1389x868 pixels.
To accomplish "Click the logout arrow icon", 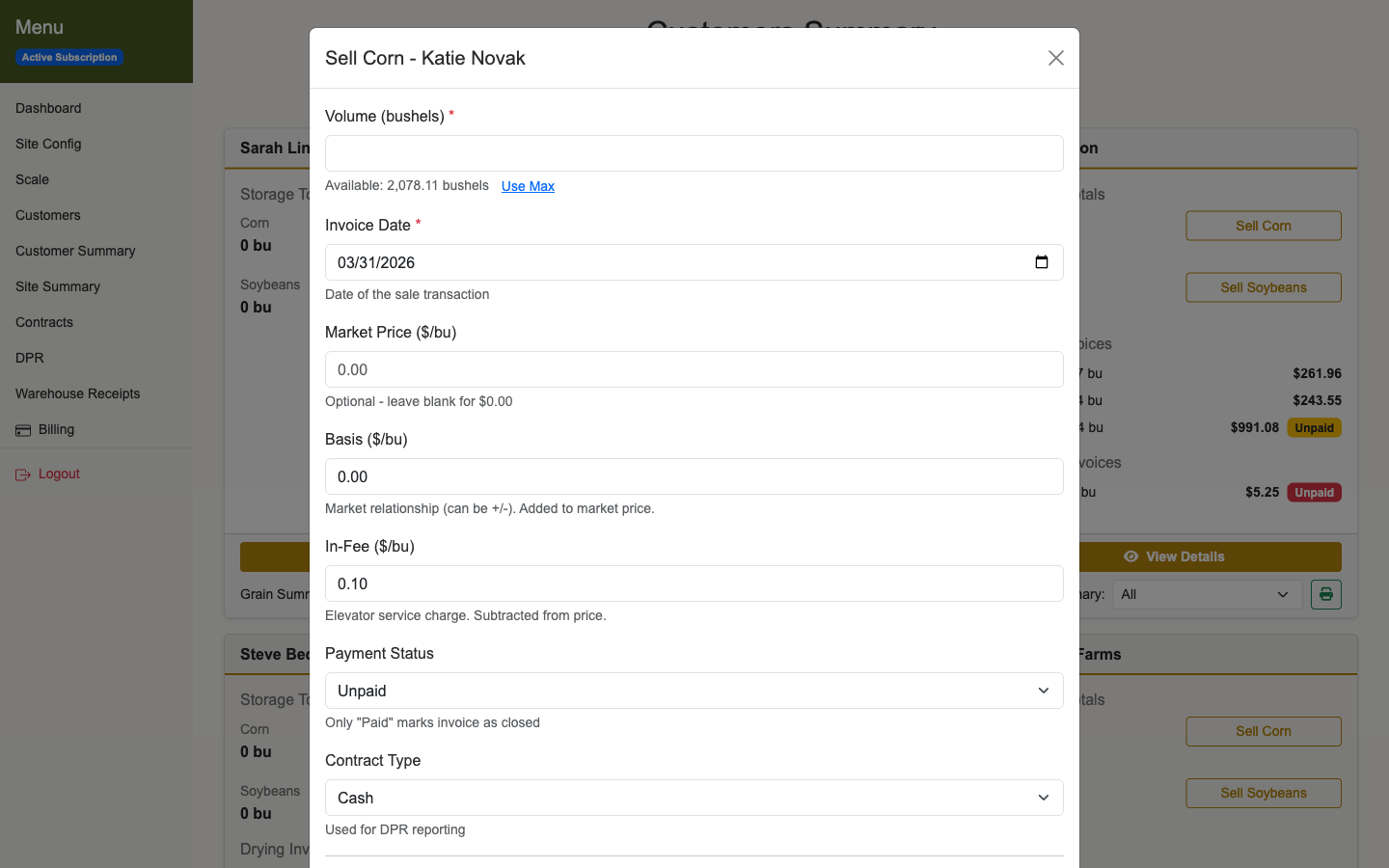I will 21,473.
